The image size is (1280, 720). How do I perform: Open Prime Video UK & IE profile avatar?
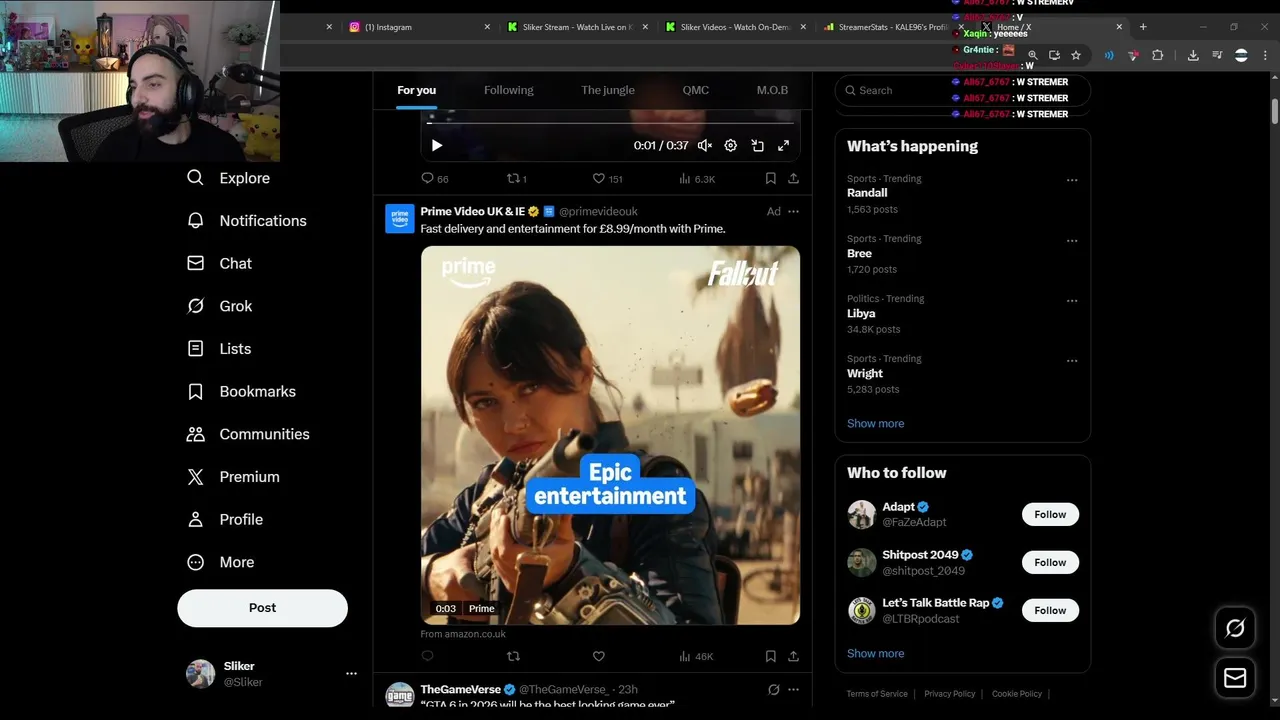tap(400, 219)
